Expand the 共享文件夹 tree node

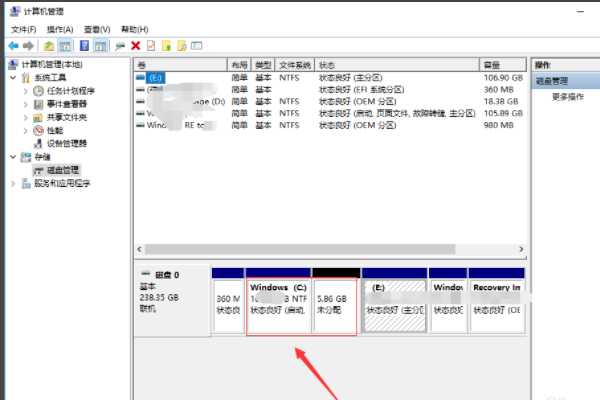point(26,117)
